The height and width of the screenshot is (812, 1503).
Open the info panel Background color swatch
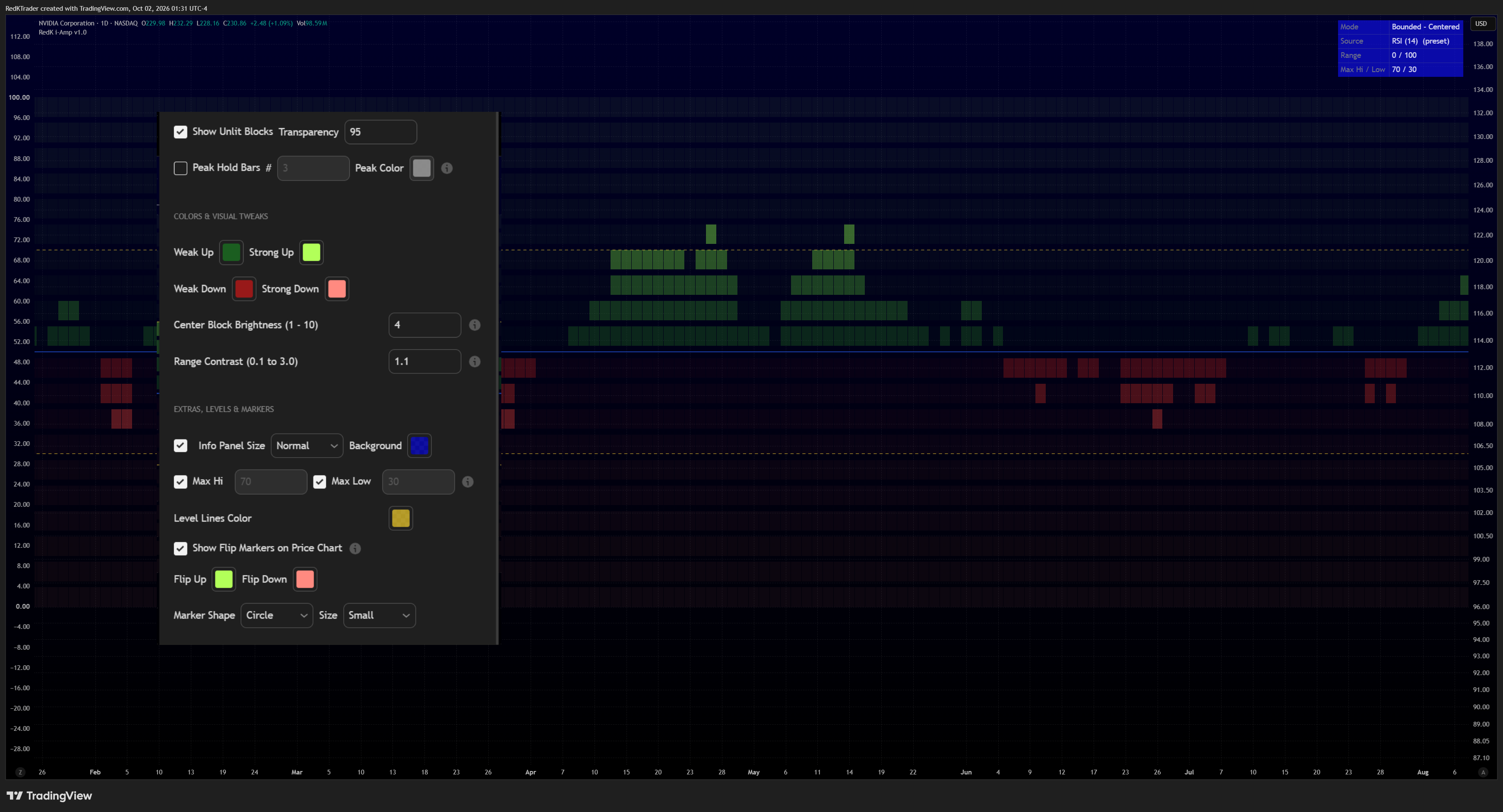(x=420, y=445)
